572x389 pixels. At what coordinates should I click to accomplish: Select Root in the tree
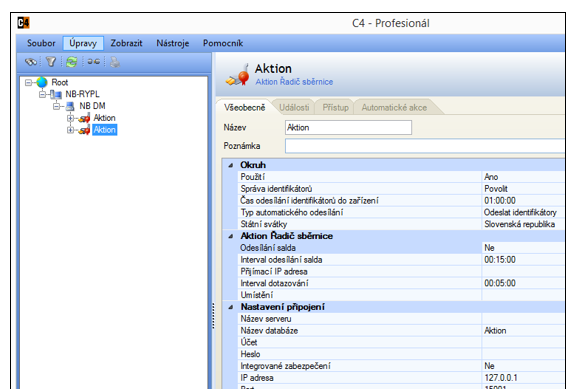[59, 82]
